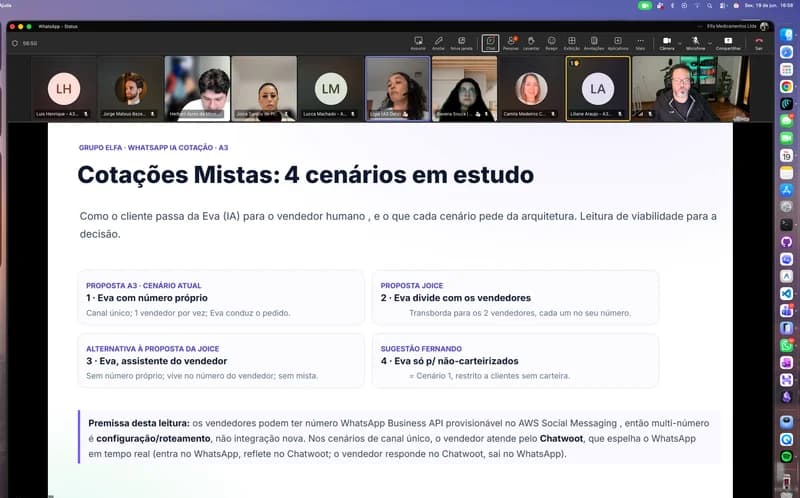Select Liliane Araujo's LA participant tile
Screen dimensions: 800x498
click(597, 88)
